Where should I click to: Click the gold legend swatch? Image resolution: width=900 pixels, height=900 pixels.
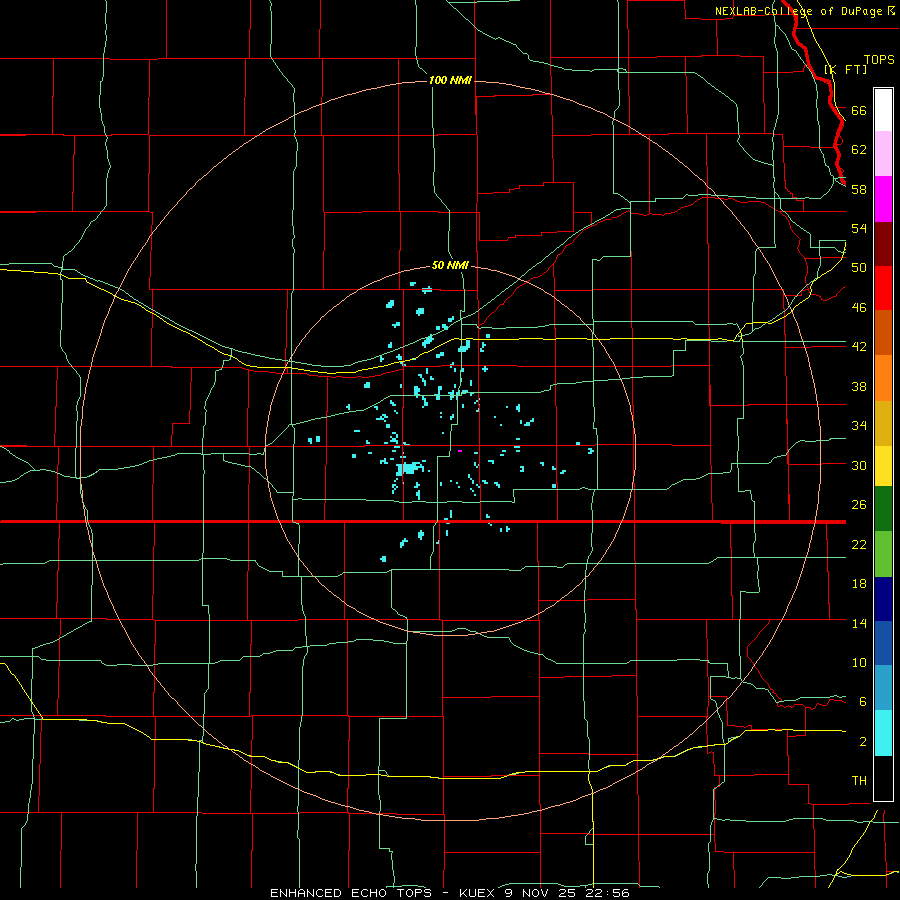pyautogui.click(x=883, y=423)
